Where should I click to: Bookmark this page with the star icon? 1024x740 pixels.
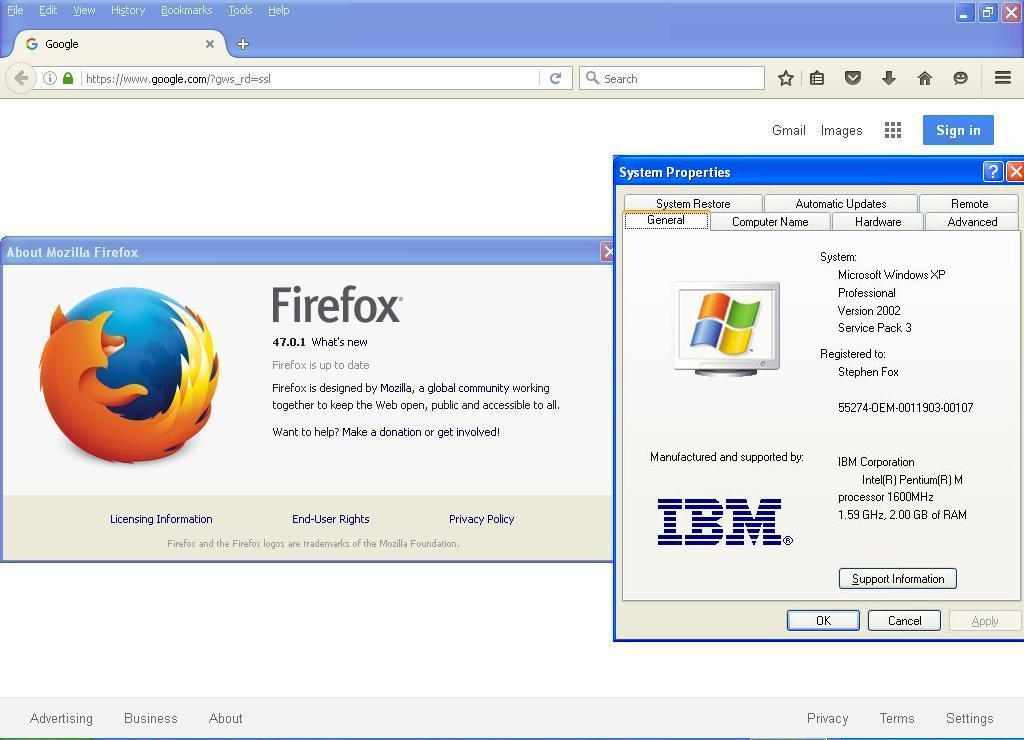tap(786, 78)
